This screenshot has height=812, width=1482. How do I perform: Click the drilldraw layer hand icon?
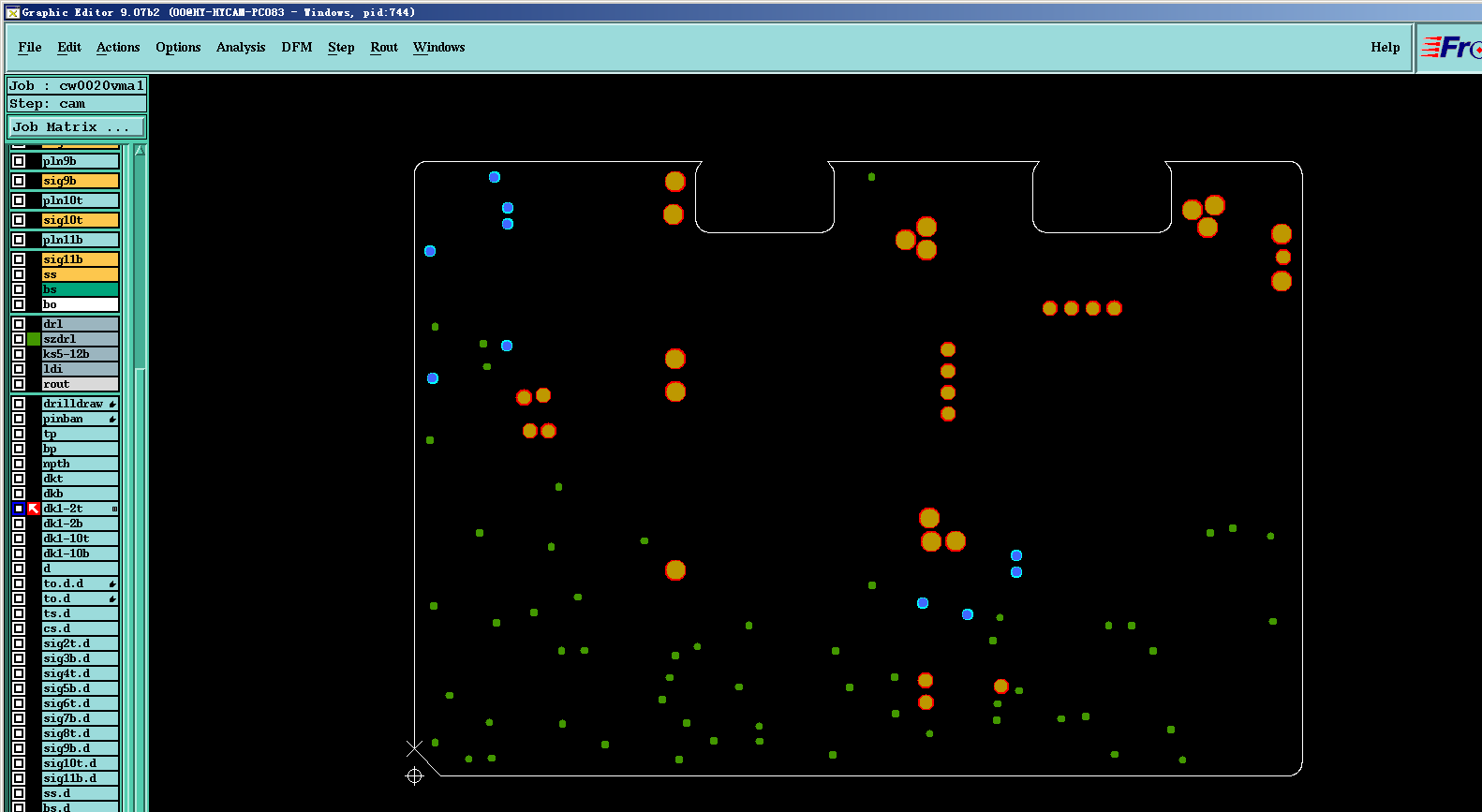coord(112,404)
